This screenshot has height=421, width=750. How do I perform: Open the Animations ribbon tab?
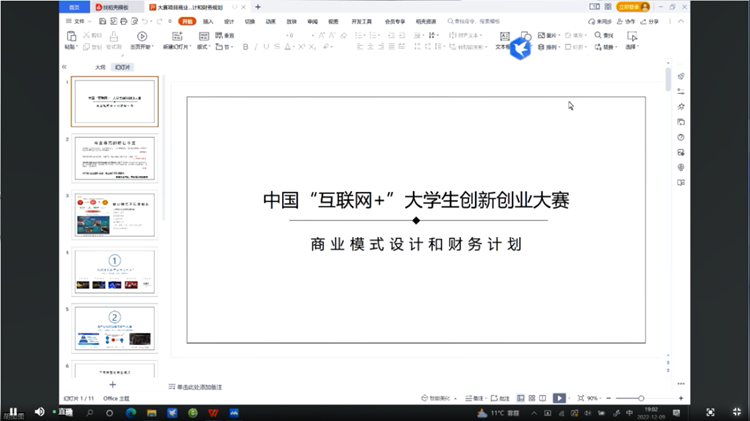pyautogui.click(x=271, y=21)
